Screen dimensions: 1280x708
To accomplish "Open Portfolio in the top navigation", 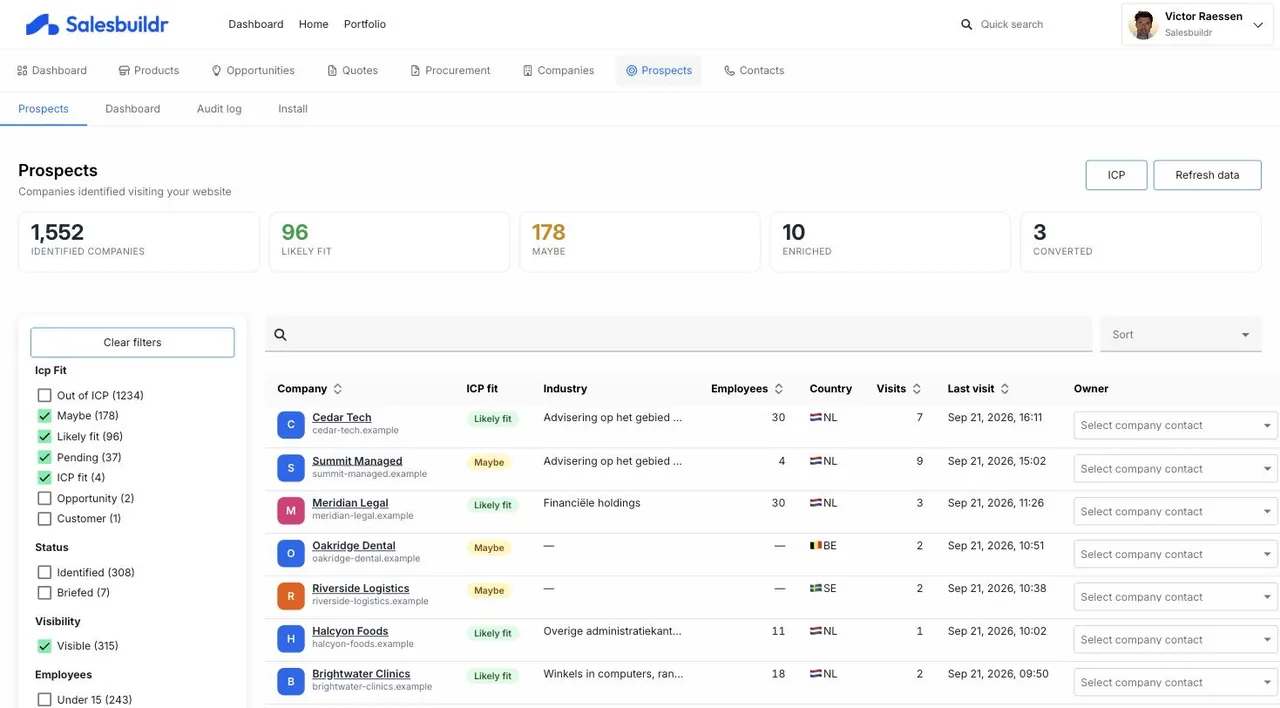I will pyautogui.click(x=365, y=24).
